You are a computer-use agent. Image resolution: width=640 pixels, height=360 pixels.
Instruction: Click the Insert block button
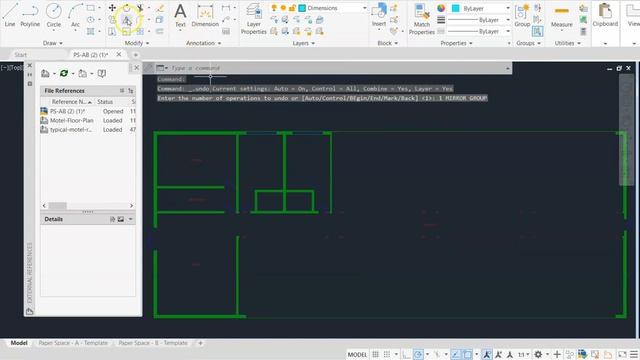point(379,16)
